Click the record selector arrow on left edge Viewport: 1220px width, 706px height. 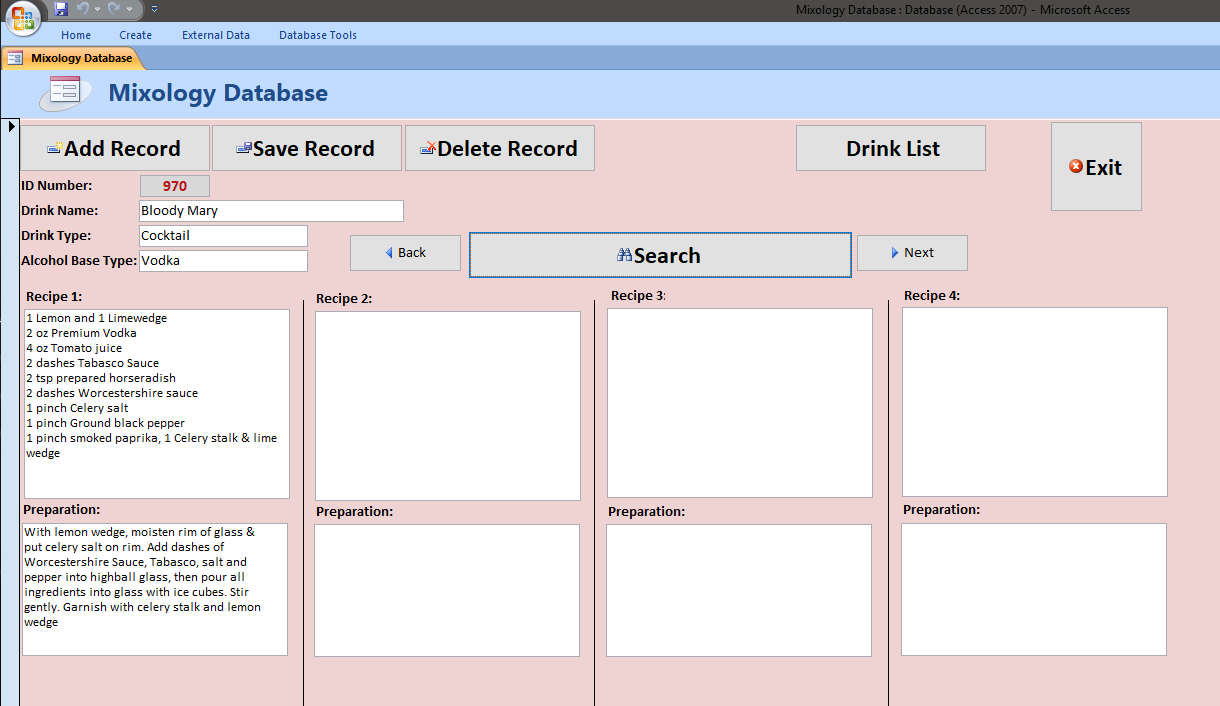pyautogui.click(x=11, y=127)
